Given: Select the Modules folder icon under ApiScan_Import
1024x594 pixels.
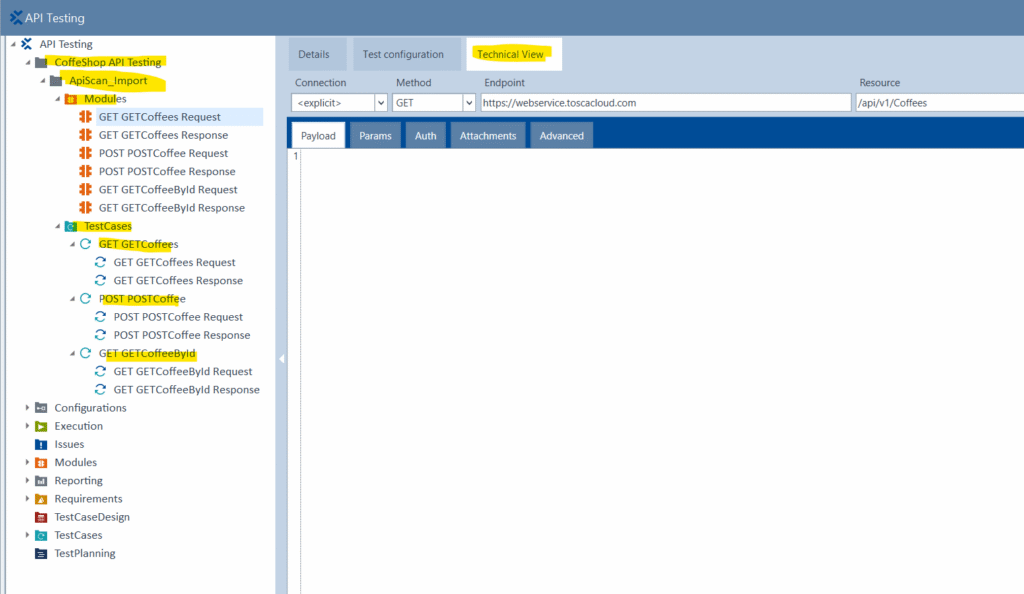Looking at the screenshot, I should [73, 98].
